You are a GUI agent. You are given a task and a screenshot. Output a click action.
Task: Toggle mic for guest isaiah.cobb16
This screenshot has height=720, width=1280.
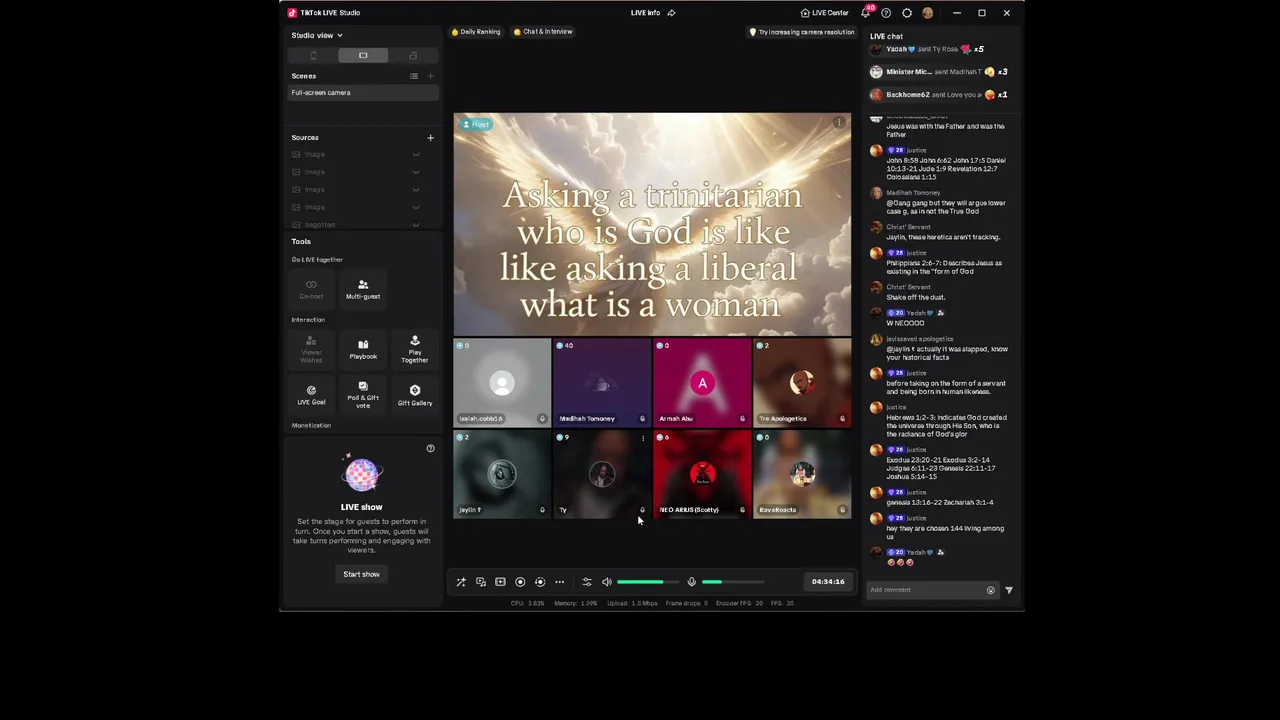542,419
